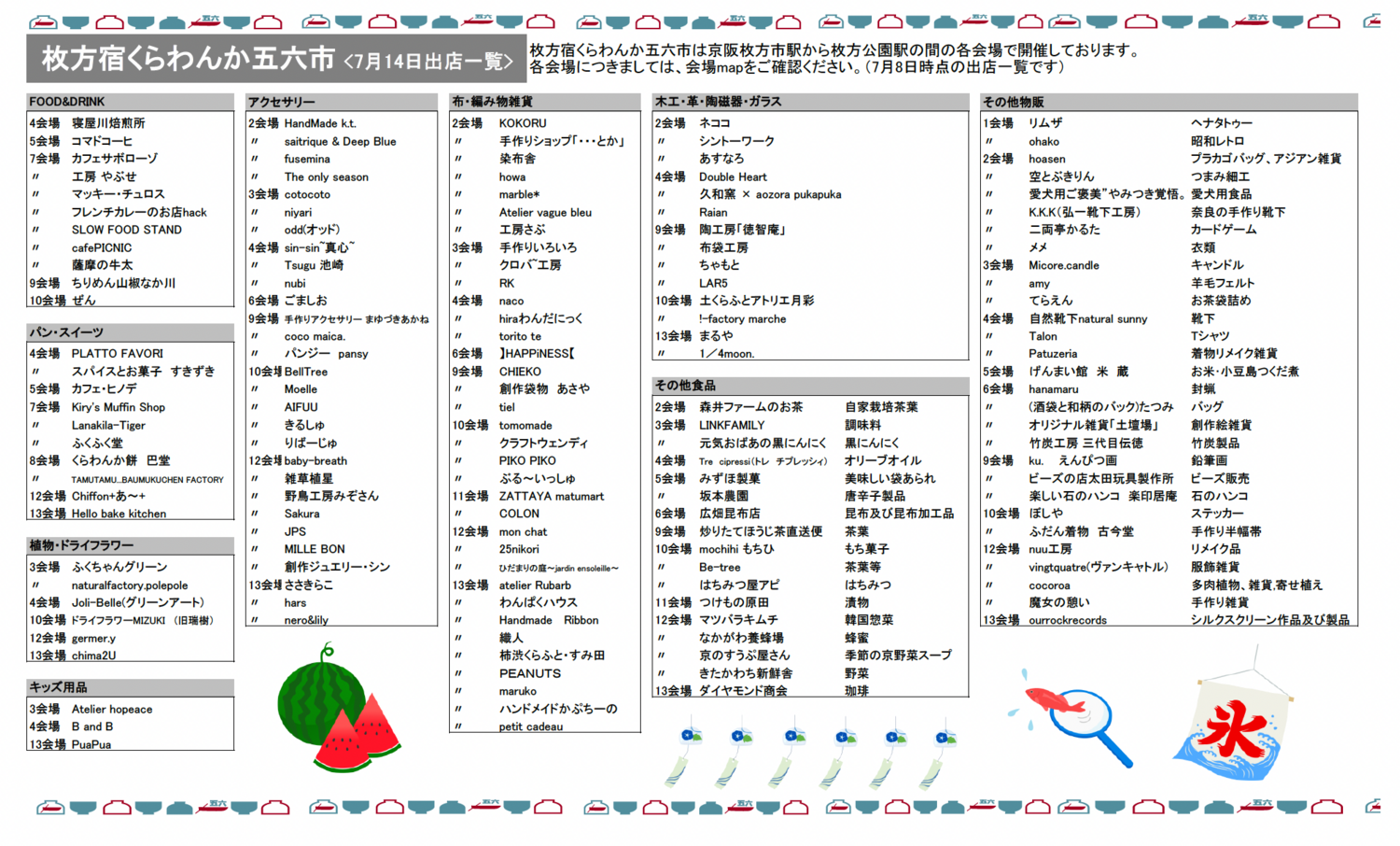Click the BellTree entry
Viewport: 1400px width, 846px height.
coord(306,372)
